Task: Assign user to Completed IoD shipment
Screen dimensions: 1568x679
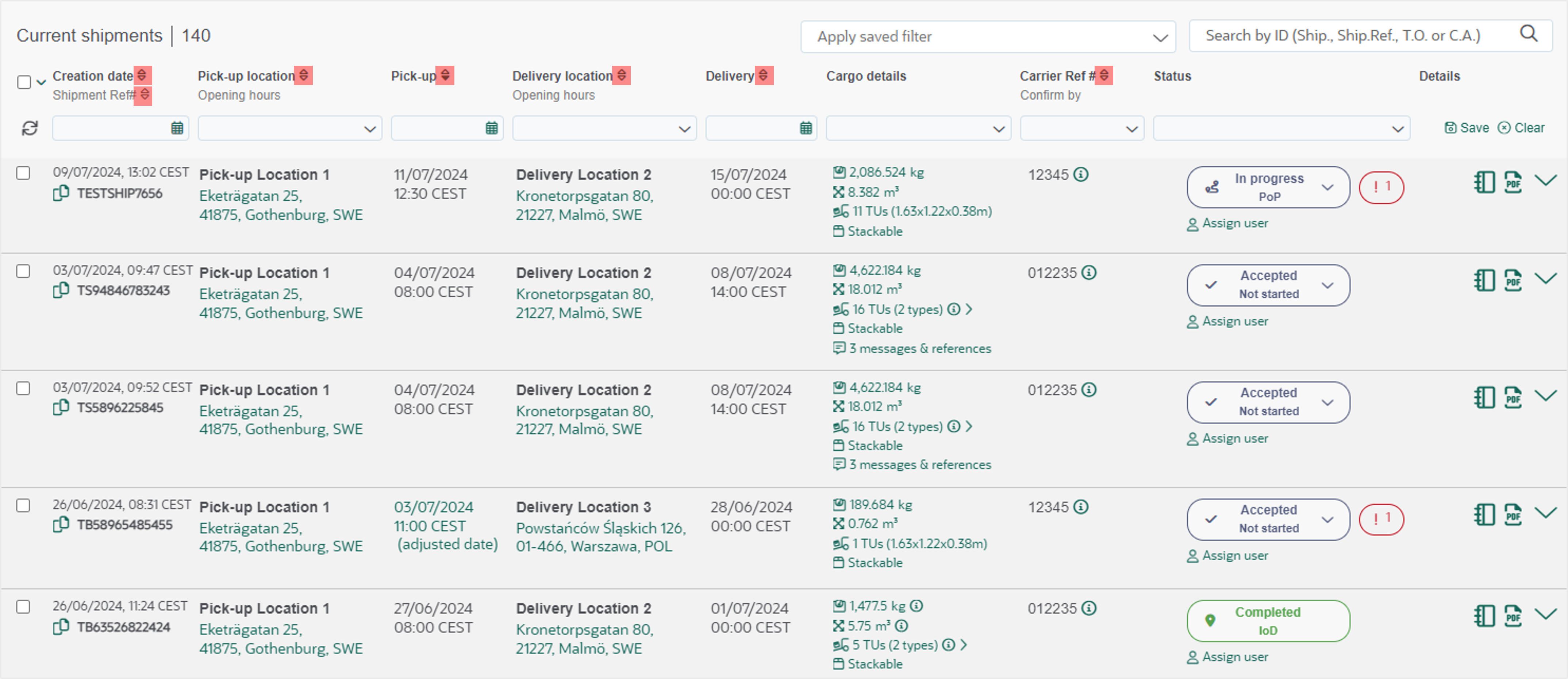Action: point(1228,657)
